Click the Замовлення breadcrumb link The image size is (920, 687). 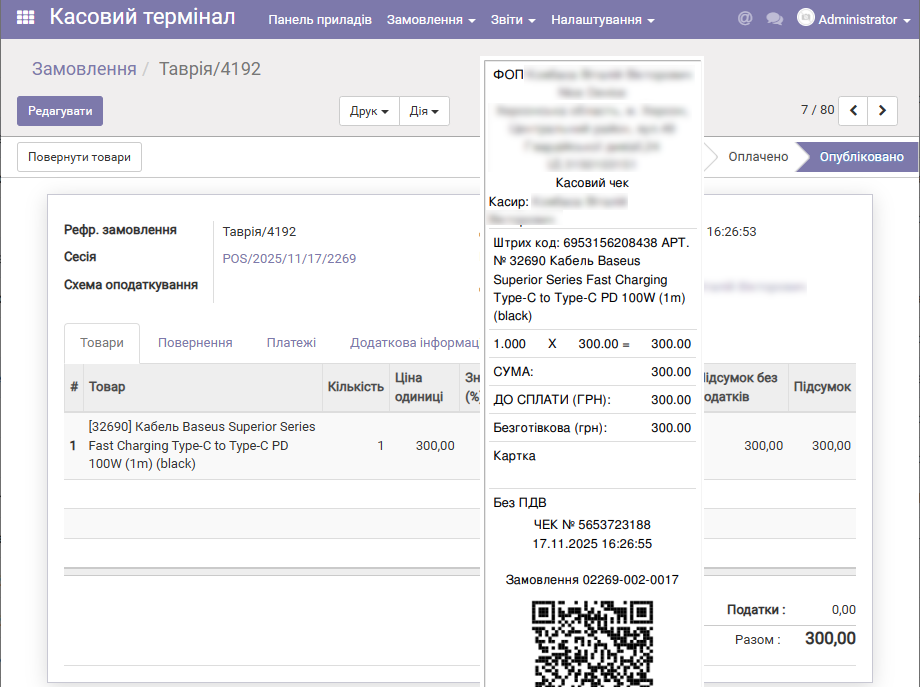click(x=84, y=69)
